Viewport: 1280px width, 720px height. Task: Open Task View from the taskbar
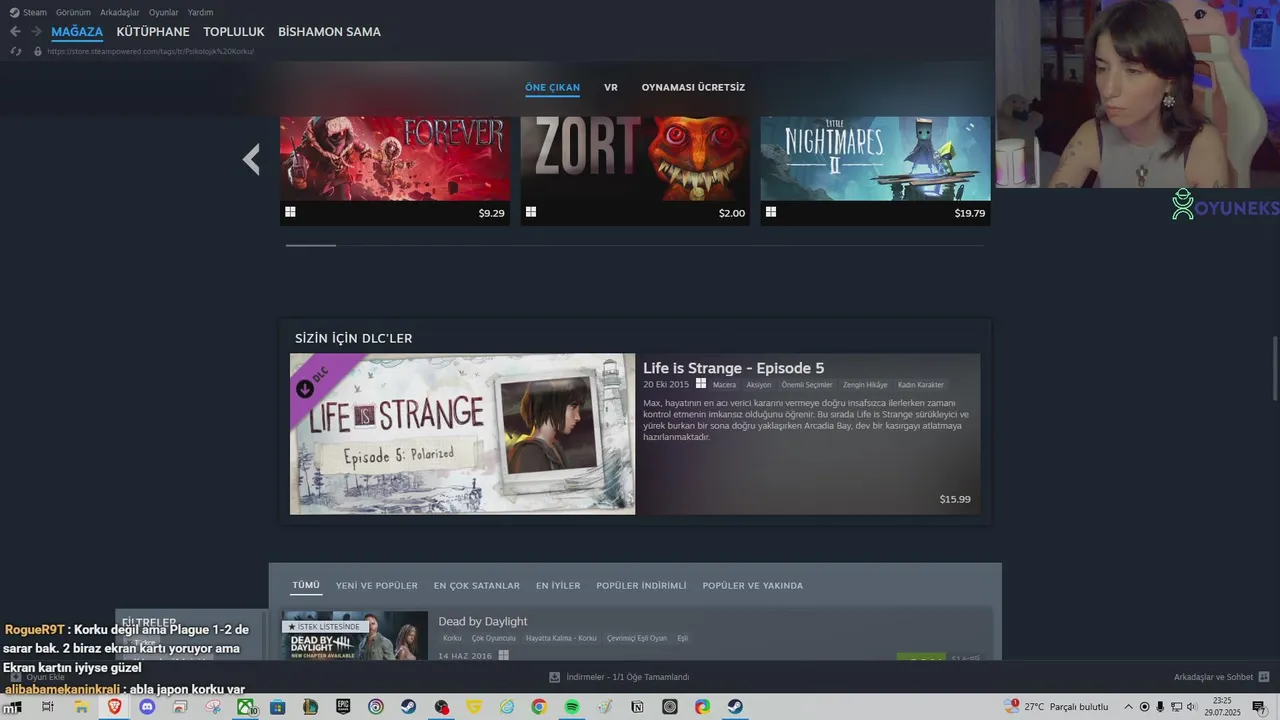(x=47, y=707)
